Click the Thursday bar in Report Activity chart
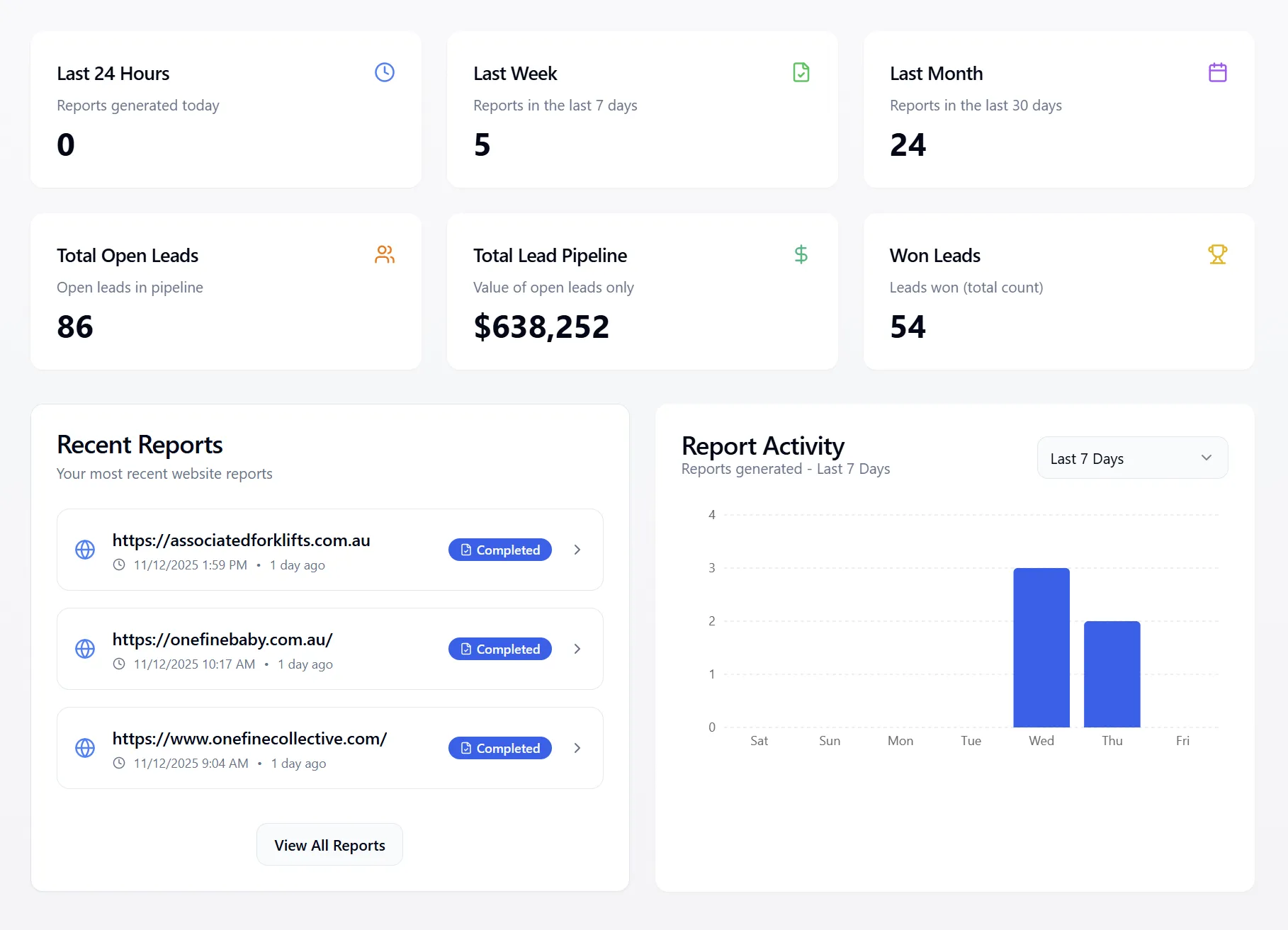Image resolution: width=1288 pixels, height=930 pixels. tap(1112, 674)
